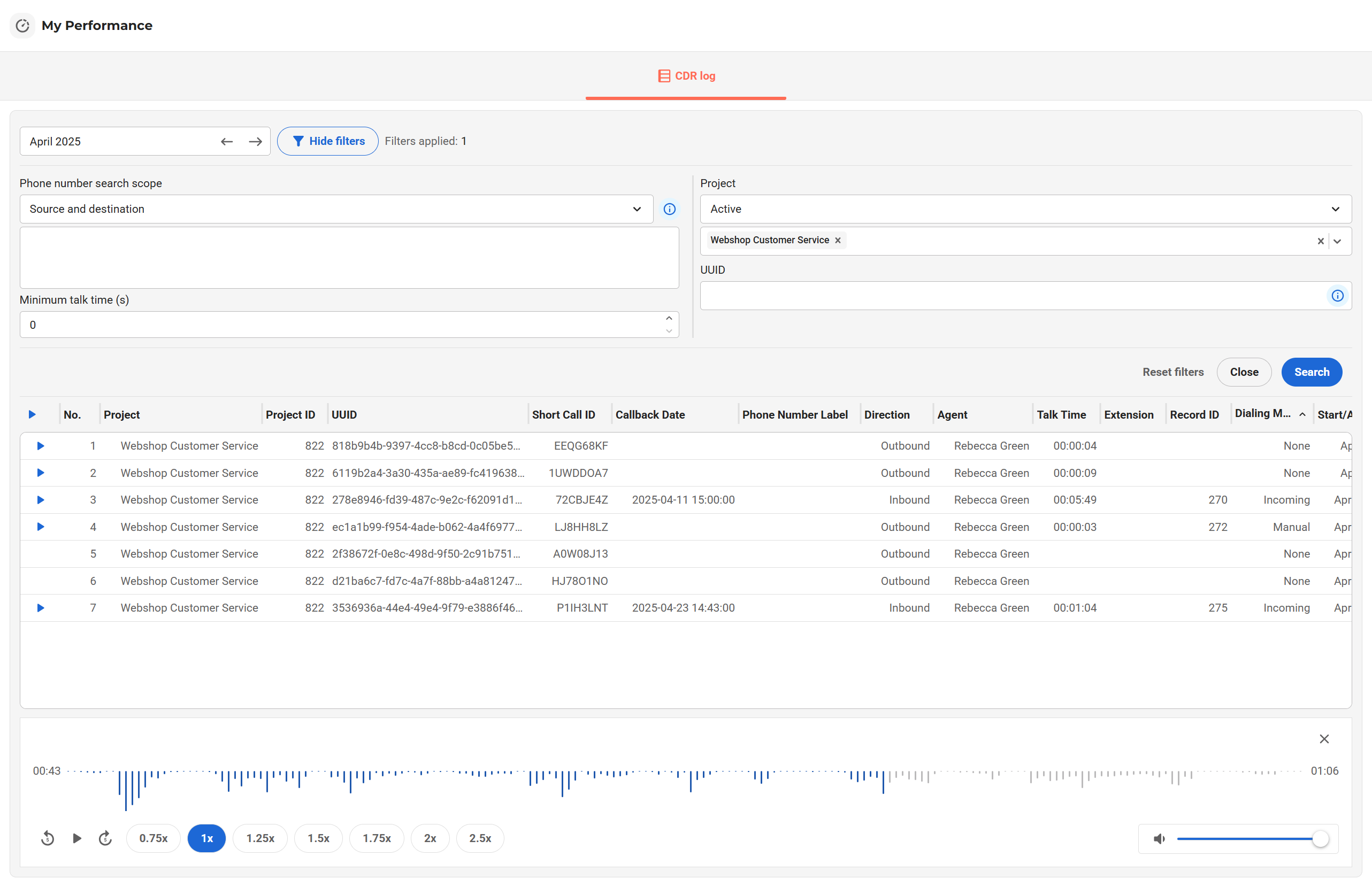This screenshot has width=1372, height=887.
Task: Click the Close filters button
Action: click(1244, 372)
